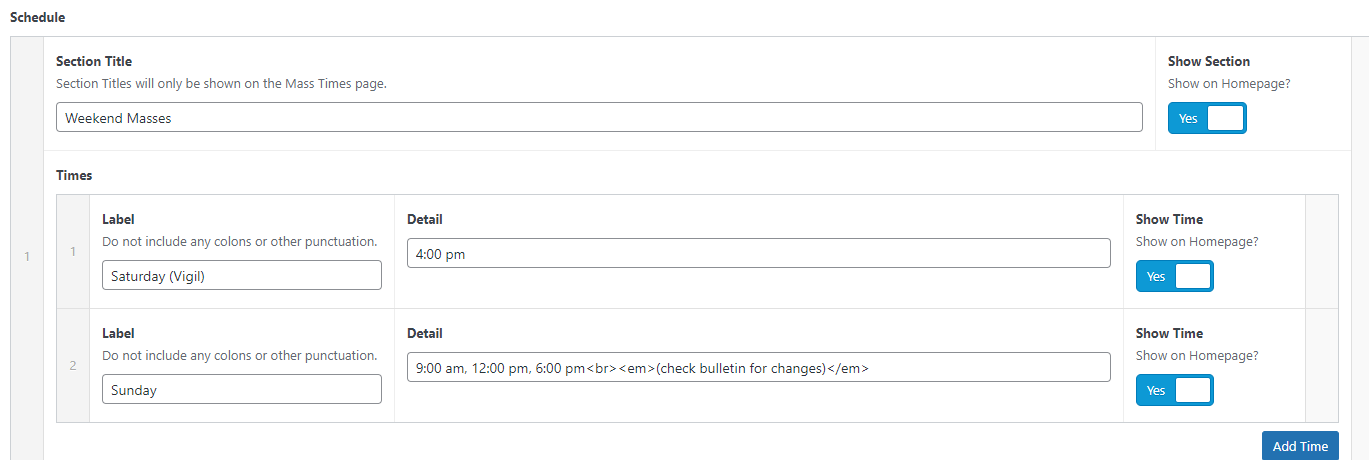Switch off Show Time for the Sunday row

(1174, 390)
